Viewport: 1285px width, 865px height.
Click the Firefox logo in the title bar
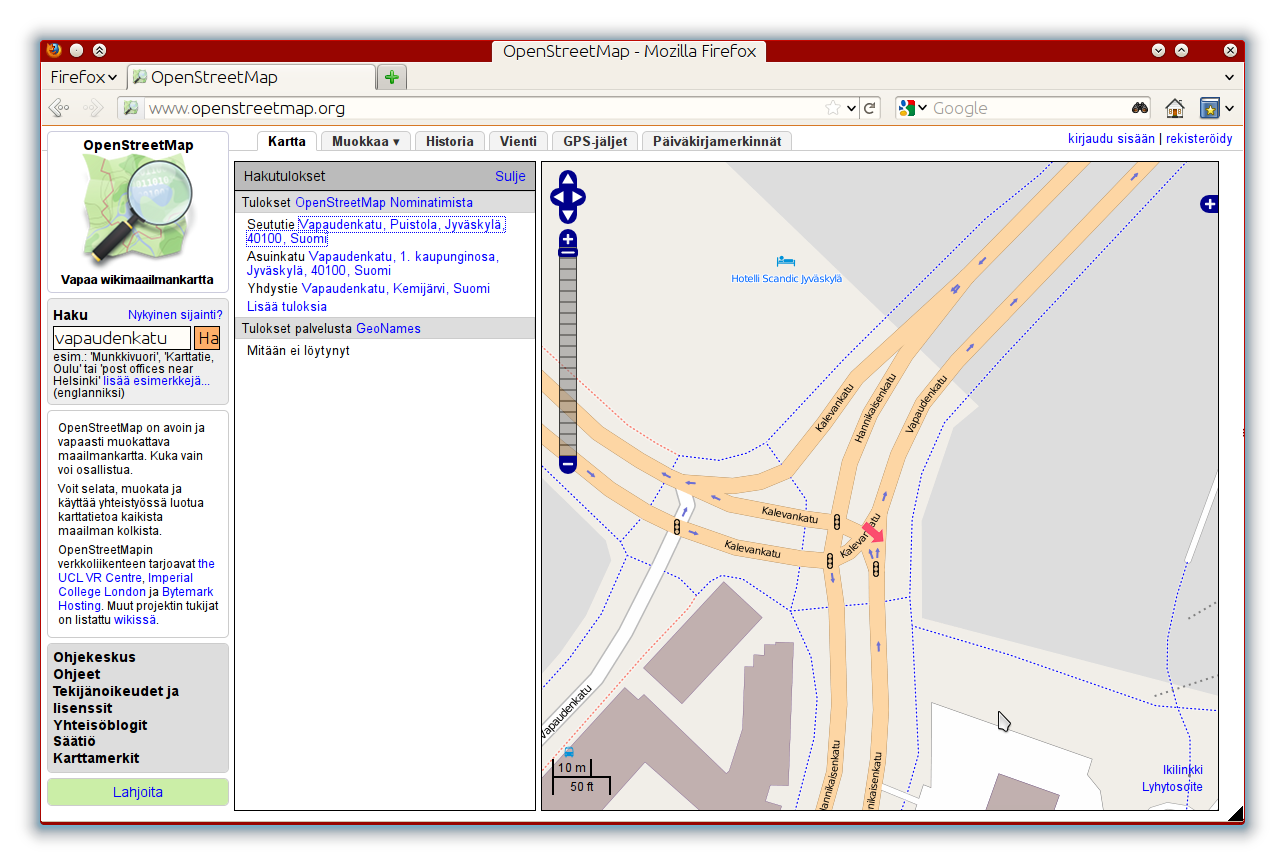tap(54, 50)
